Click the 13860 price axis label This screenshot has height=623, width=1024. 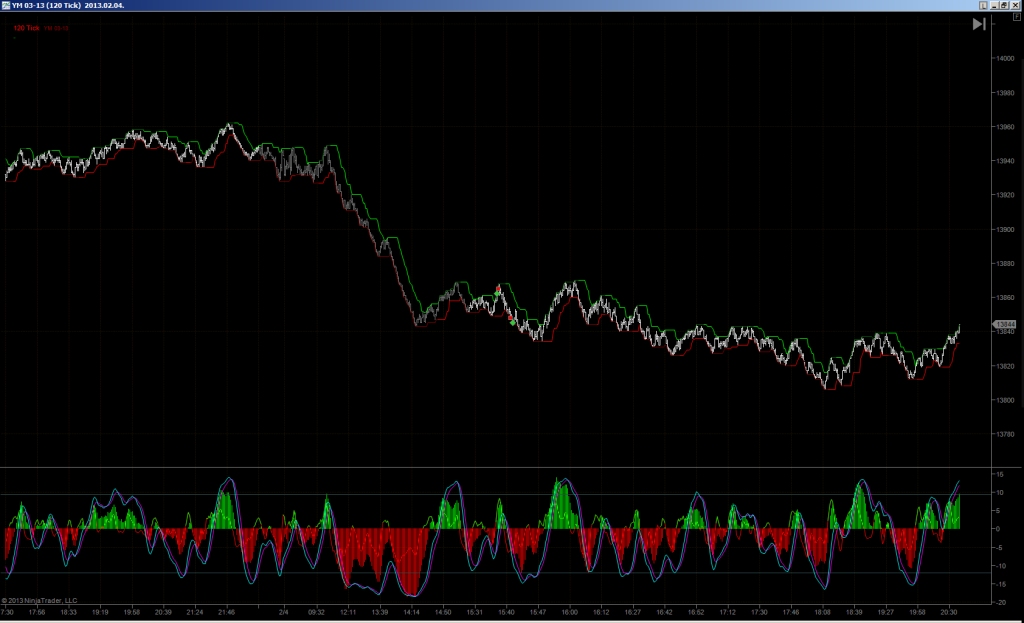(x=1005, y=298)
